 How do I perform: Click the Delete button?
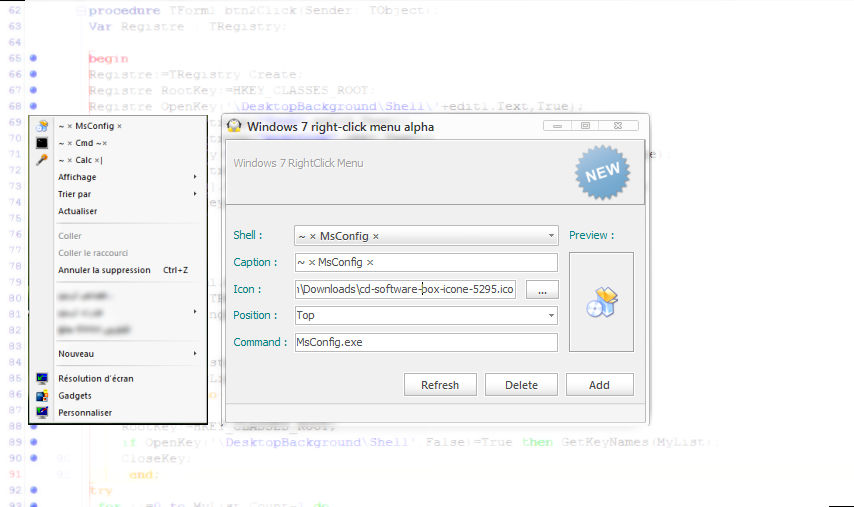coord(521,385)
